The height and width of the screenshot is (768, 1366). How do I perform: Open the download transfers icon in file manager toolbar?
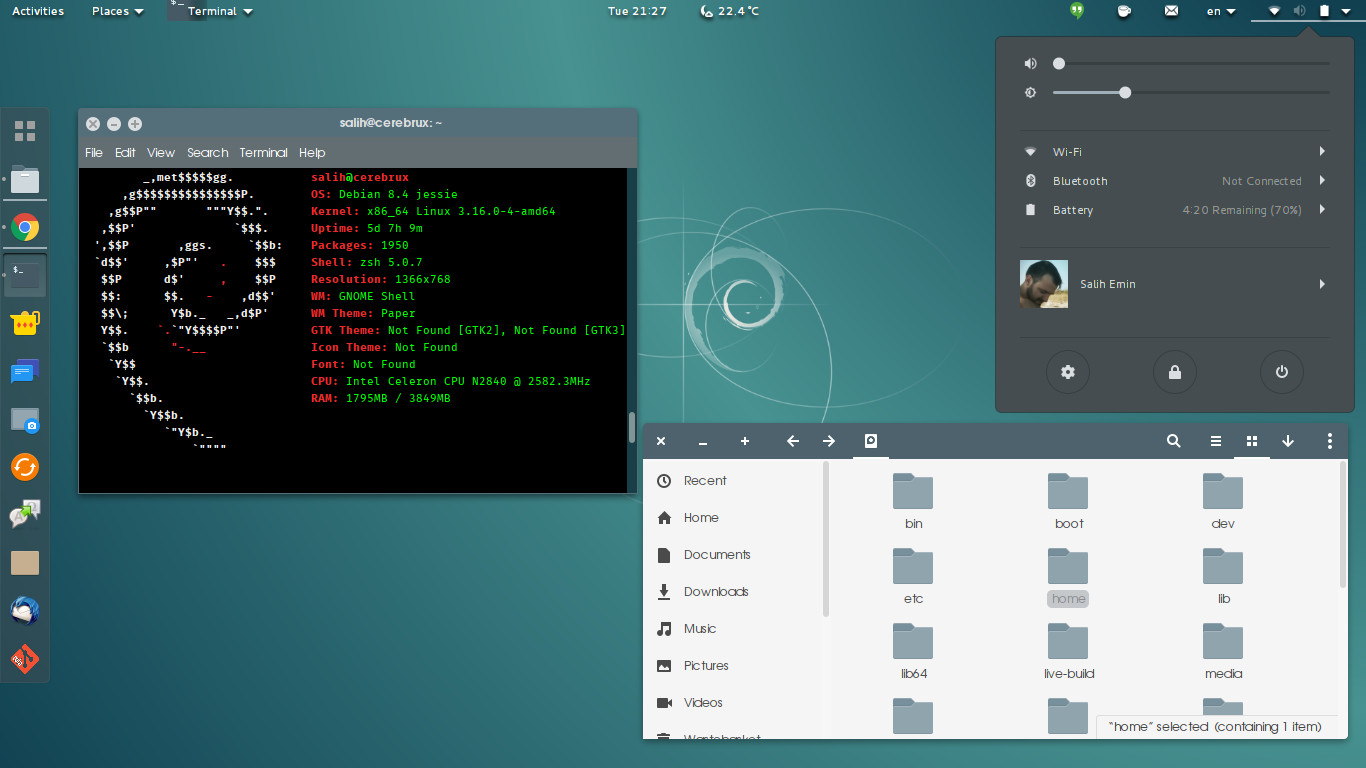1288,440
